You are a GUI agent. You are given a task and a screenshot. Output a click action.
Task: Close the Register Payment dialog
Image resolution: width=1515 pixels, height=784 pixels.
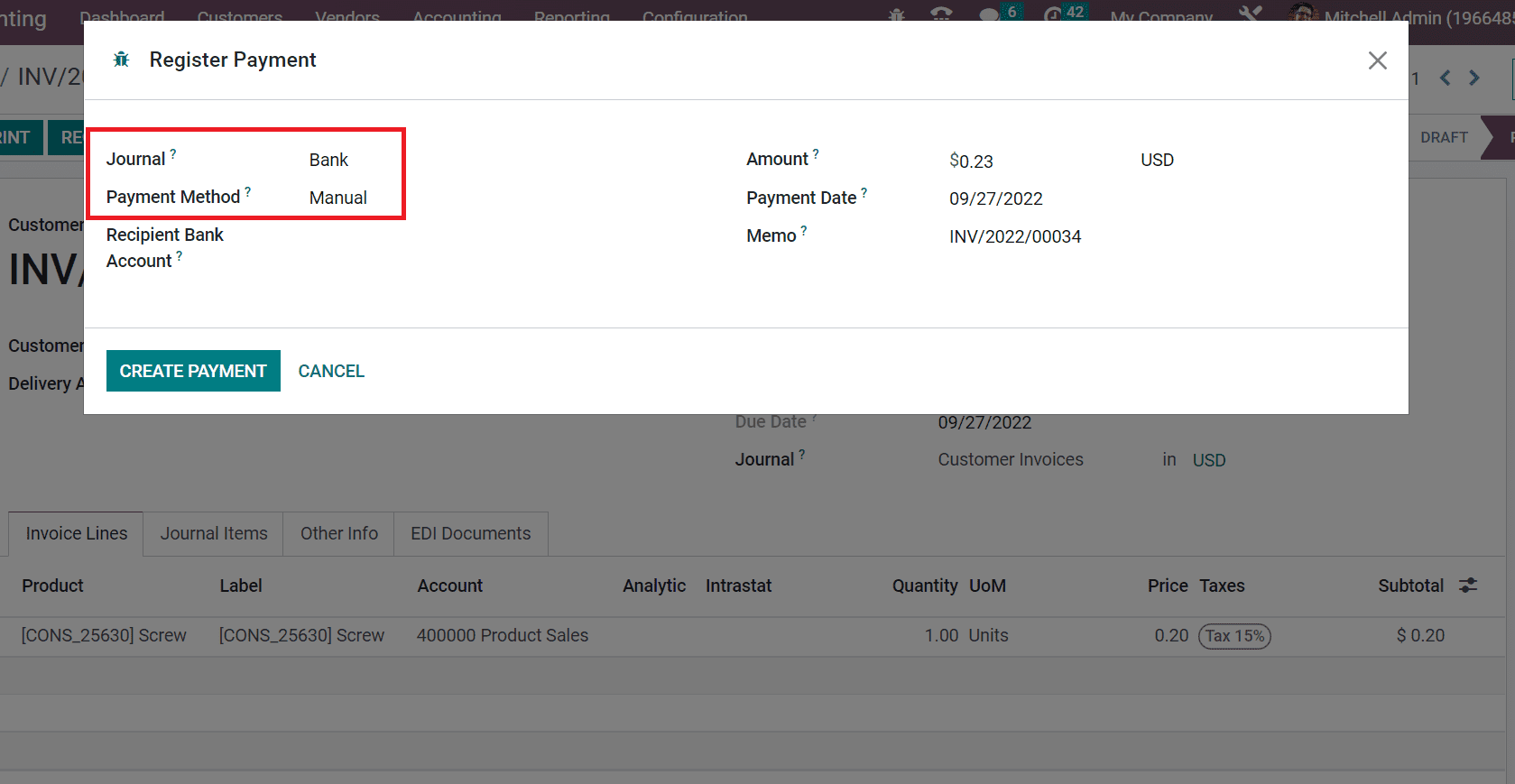pos(1377,60)
